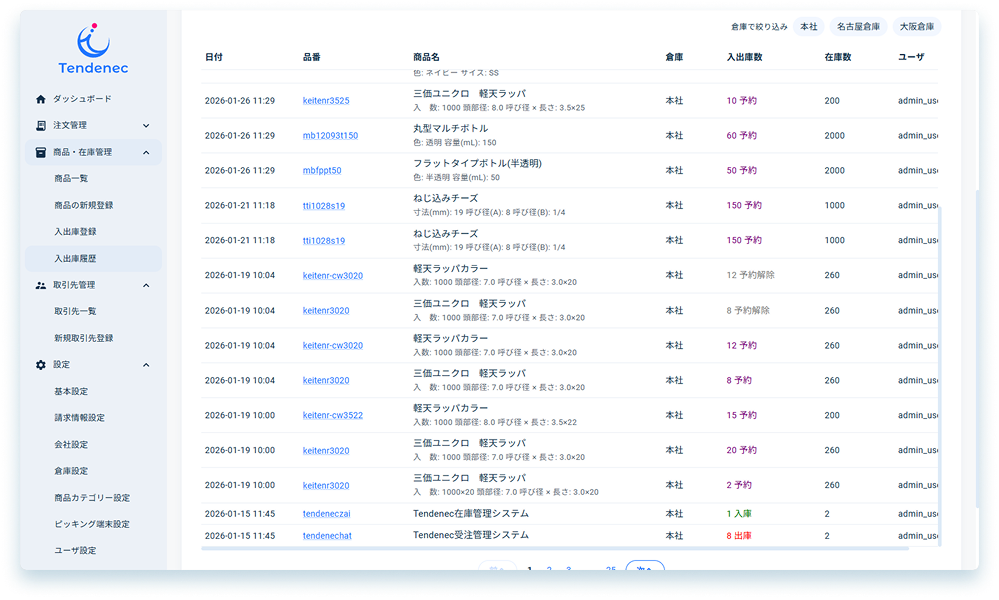Viewport: 999px width, 600px height.
Task: Click the Tendenec logo icon
Action: 93,39
